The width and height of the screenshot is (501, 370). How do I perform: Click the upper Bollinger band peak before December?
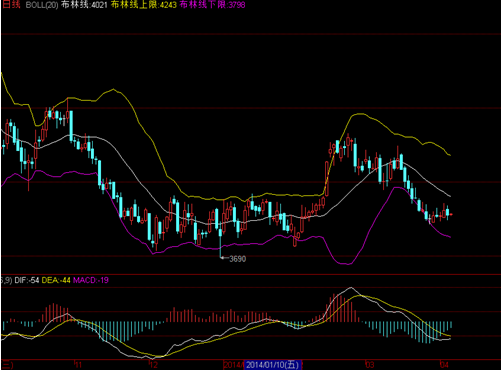[x=114, y=89]
